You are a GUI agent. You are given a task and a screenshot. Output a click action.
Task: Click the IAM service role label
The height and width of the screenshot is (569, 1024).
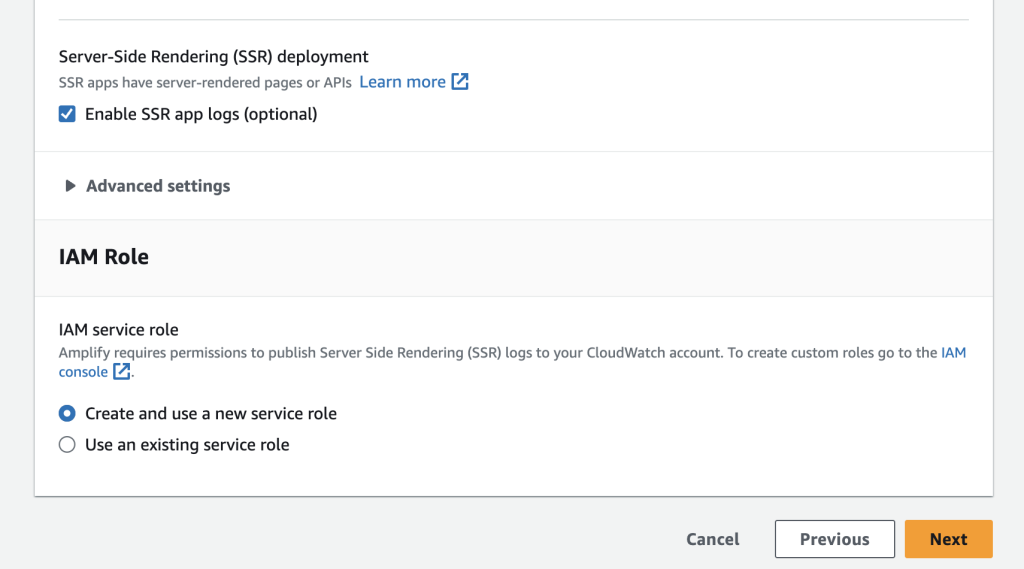coord(118,330)
